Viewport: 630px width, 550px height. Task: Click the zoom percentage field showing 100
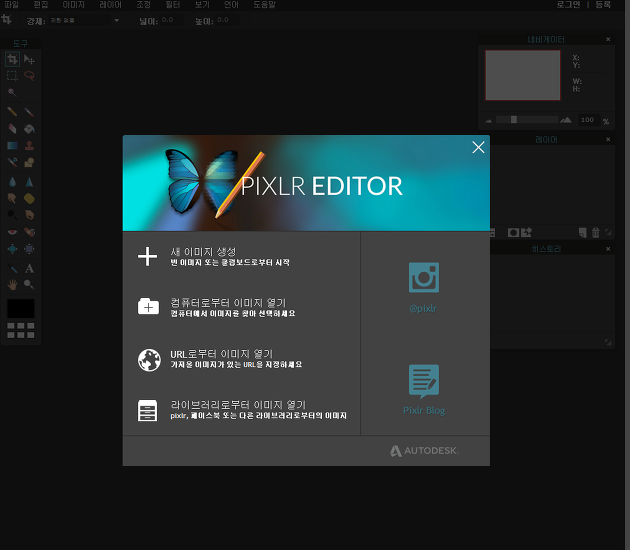pos(587,120)
